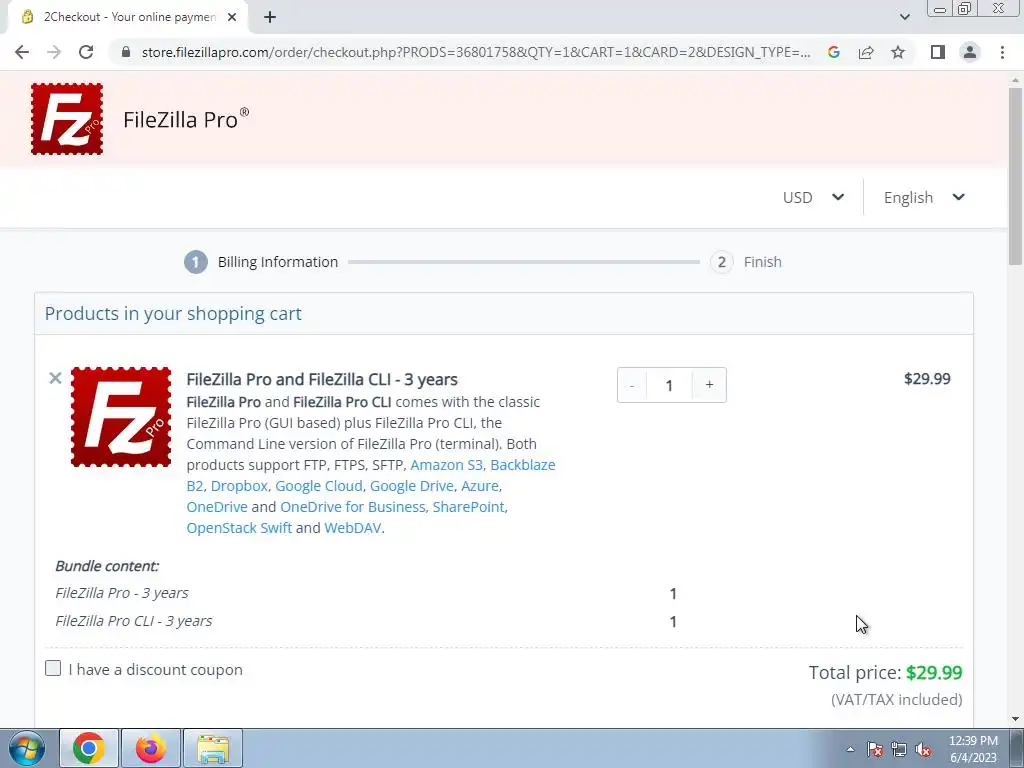Open Chrome from the taskbar
Viewport: 1024px width, 768px height.
pyautogui.click(x=89, y=748)
